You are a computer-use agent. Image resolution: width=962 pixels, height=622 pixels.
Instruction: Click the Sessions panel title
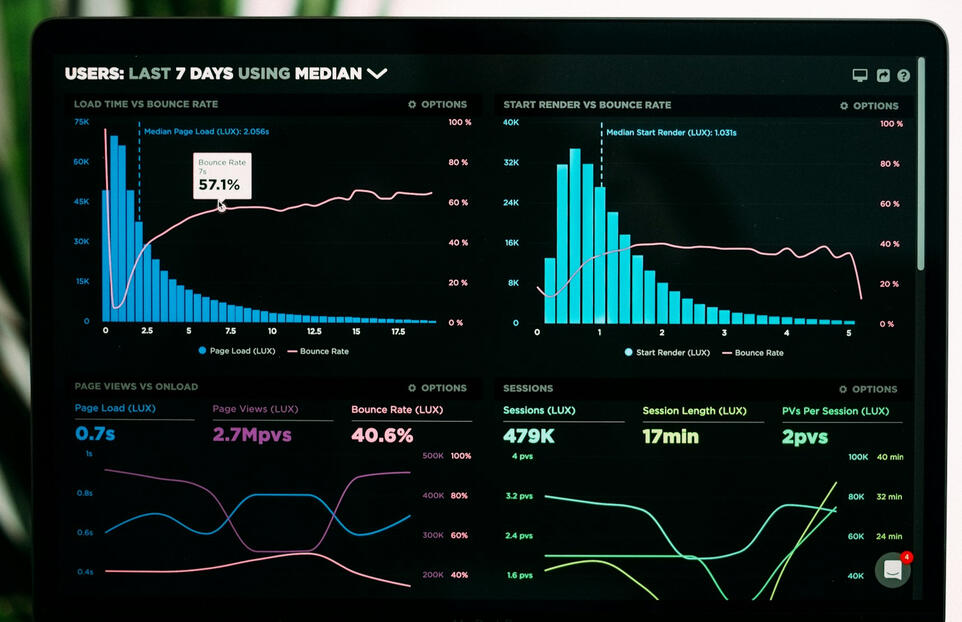point(528,388)
